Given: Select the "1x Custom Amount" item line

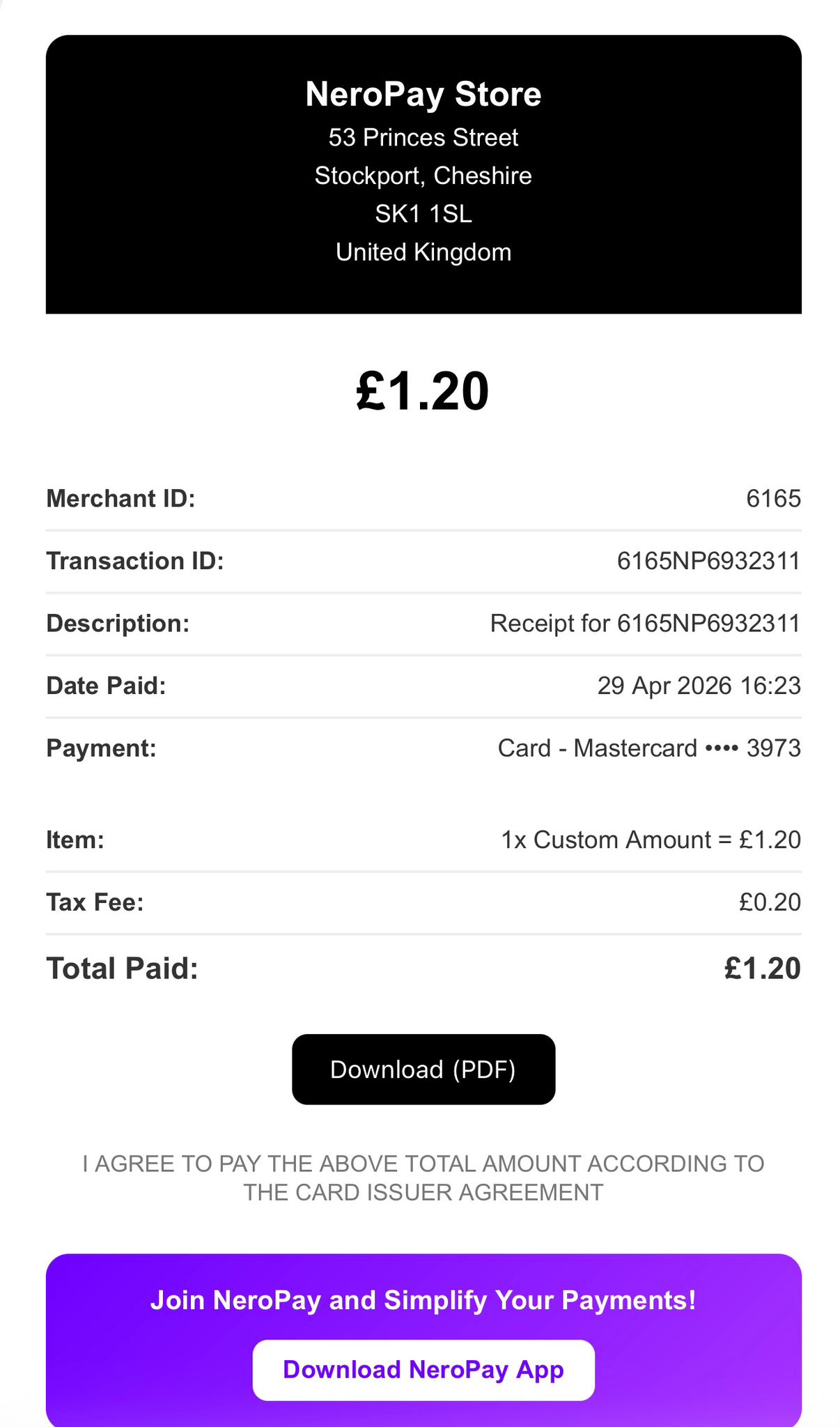Looking at the screenshot, I should tap(651, 840).
